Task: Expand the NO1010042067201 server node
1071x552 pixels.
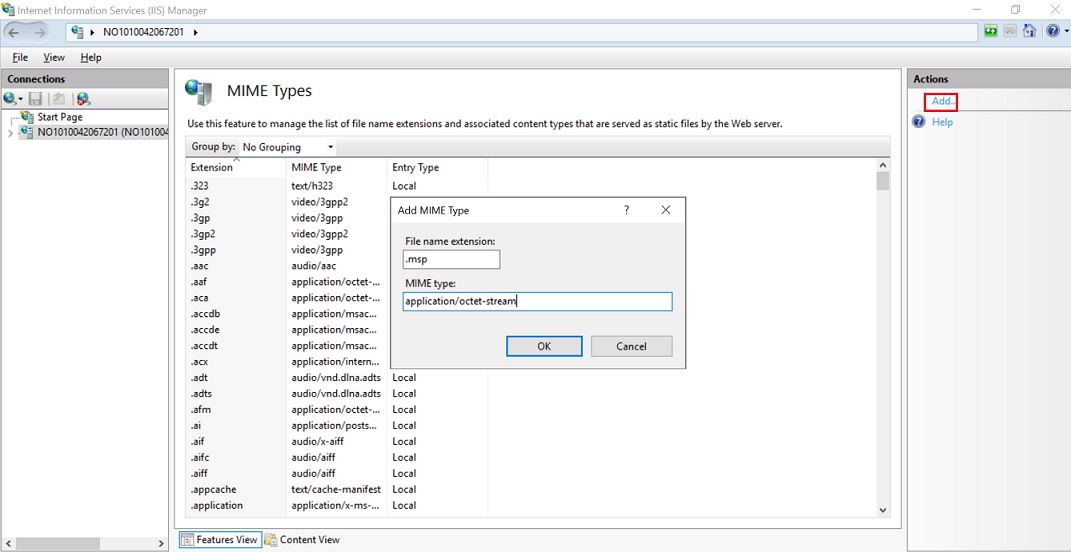Action: pos(10,133)
